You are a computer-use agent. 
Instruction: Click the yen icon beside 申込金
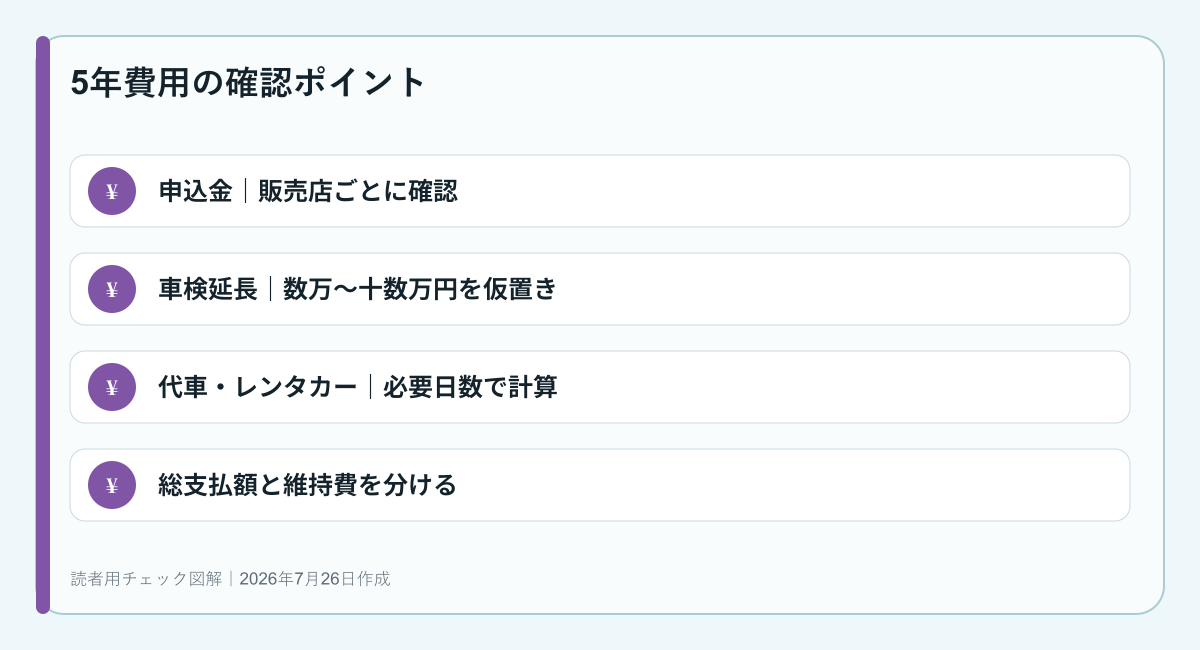112,191
